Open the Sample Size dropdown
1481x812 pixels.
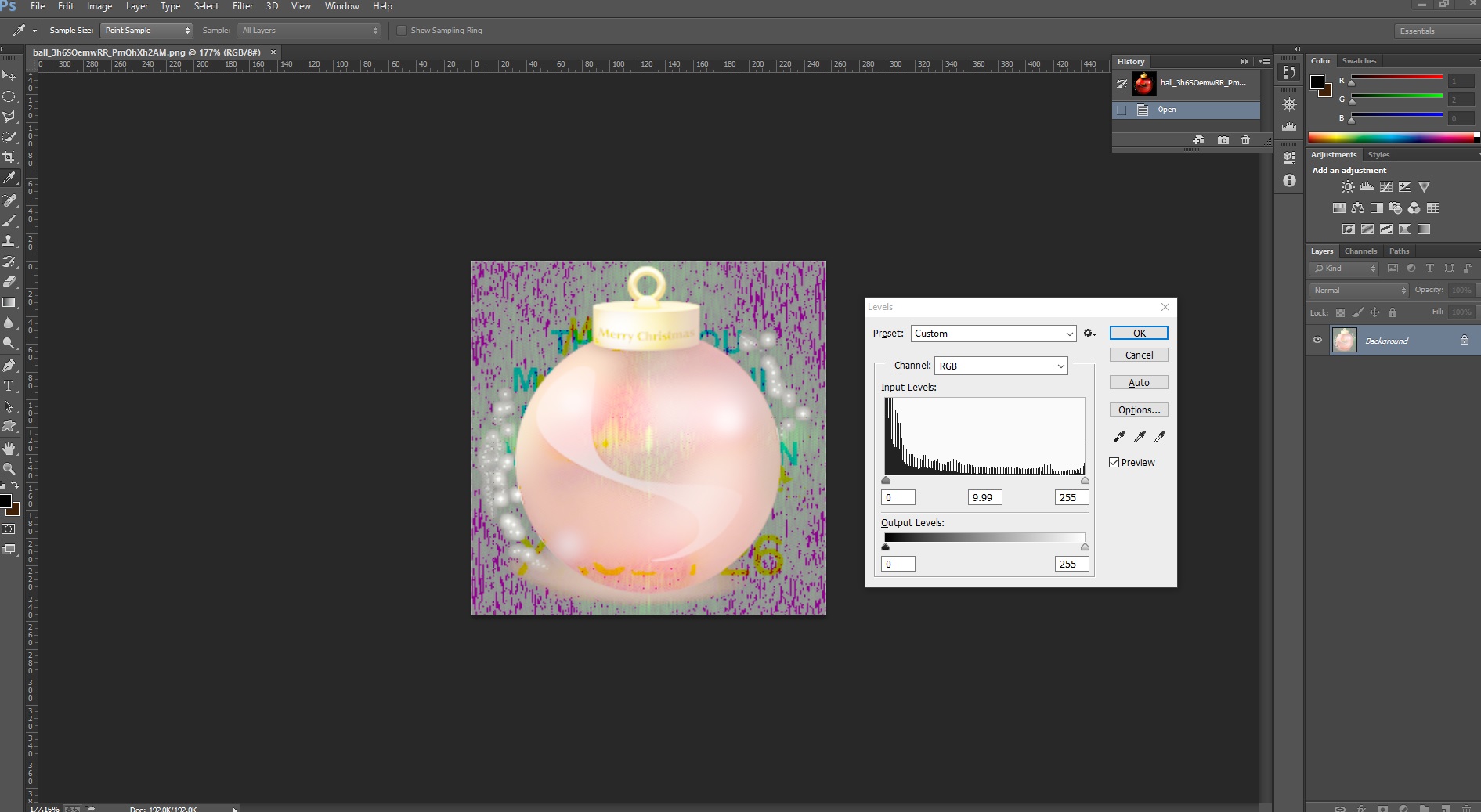[146, 31]
